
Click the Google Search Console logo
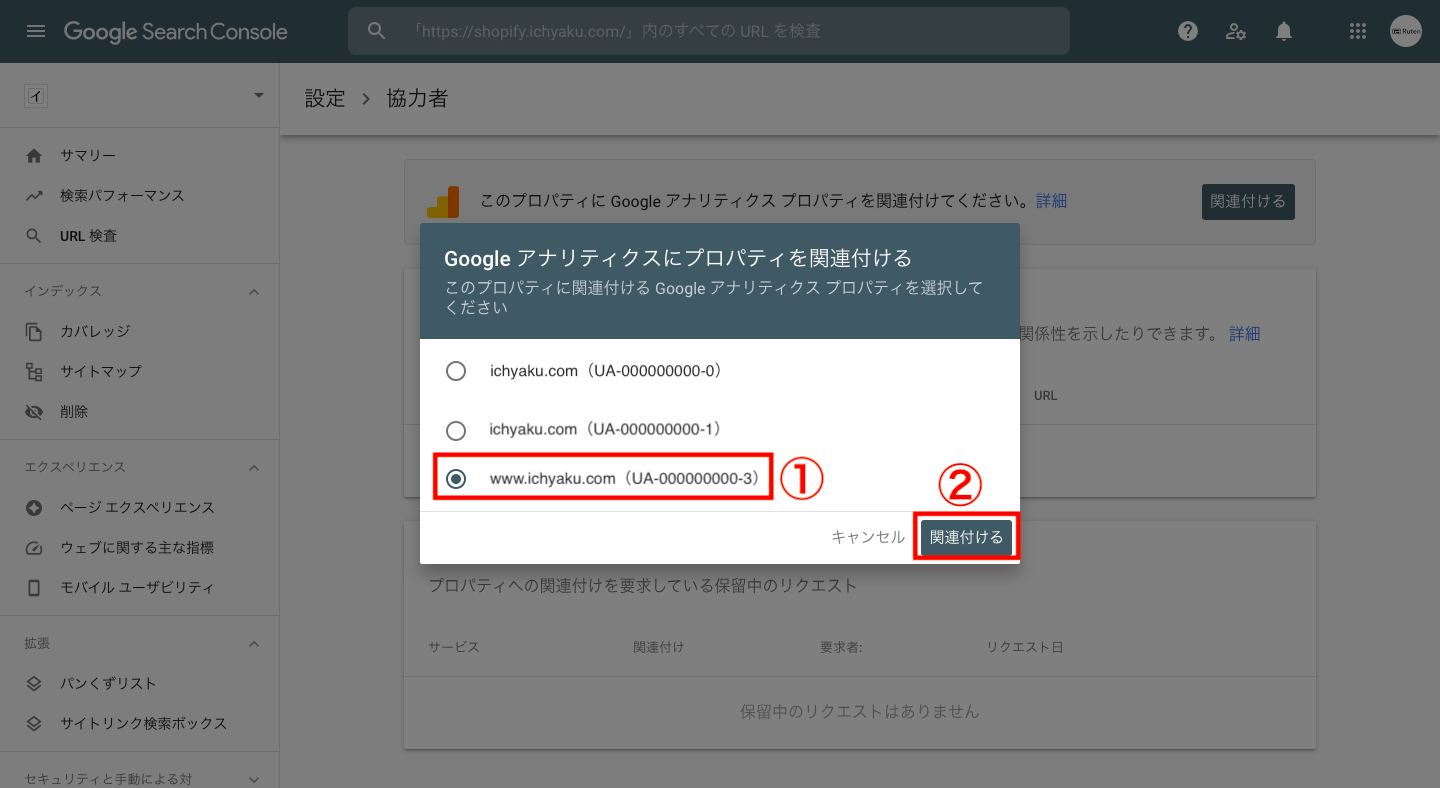(x=176, y=31)
